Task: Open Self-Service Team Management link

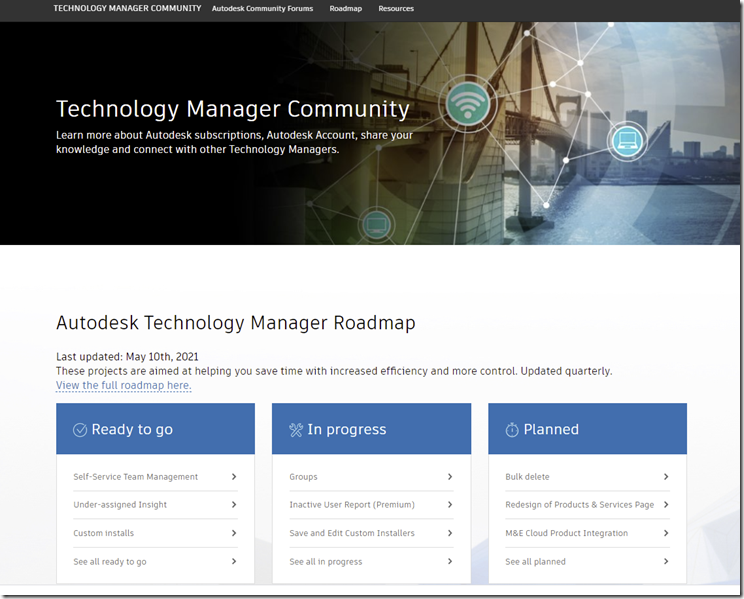Action: point(136,477)
